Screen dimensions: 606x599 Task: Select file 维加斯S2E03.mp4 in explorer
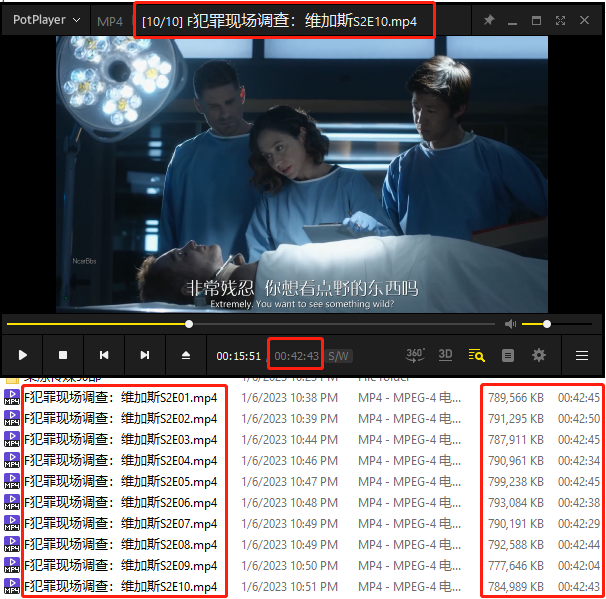[121, 439]
